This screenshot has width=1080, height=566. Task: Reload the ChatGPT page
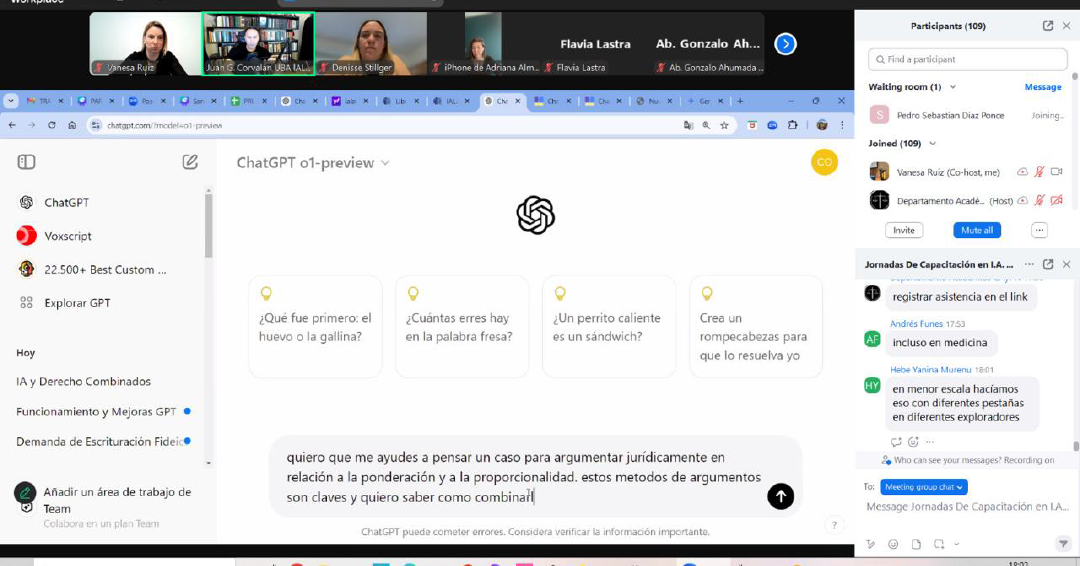52,125
